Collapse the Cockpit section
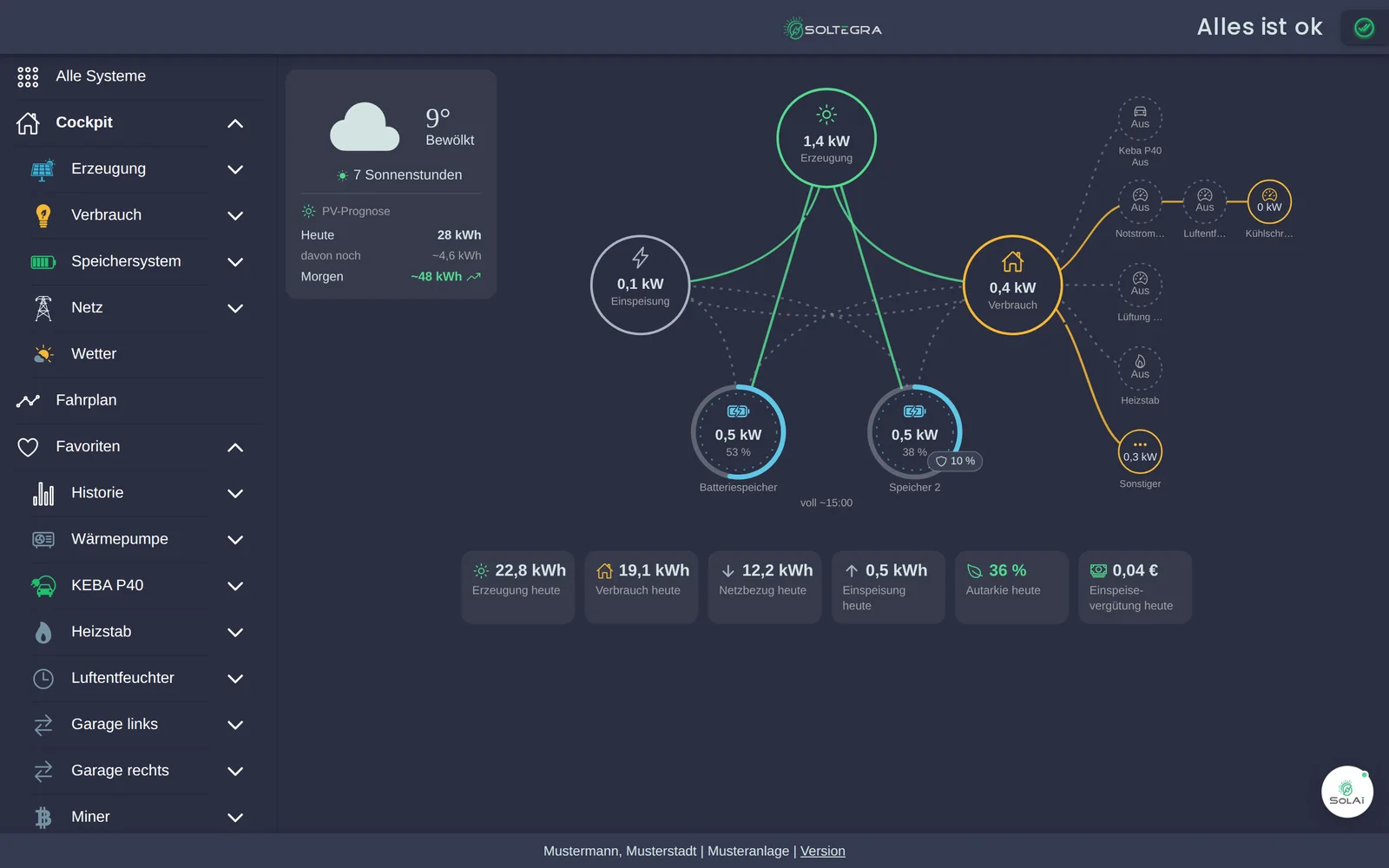 pos(234,123)
